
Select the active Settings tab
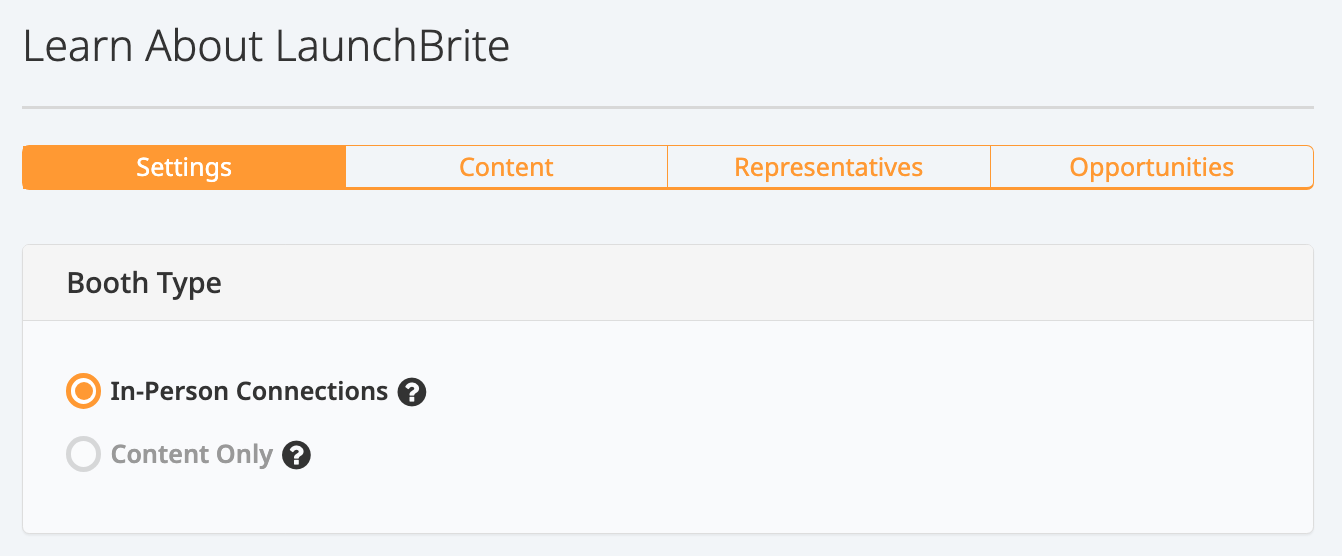pos(184,167)
